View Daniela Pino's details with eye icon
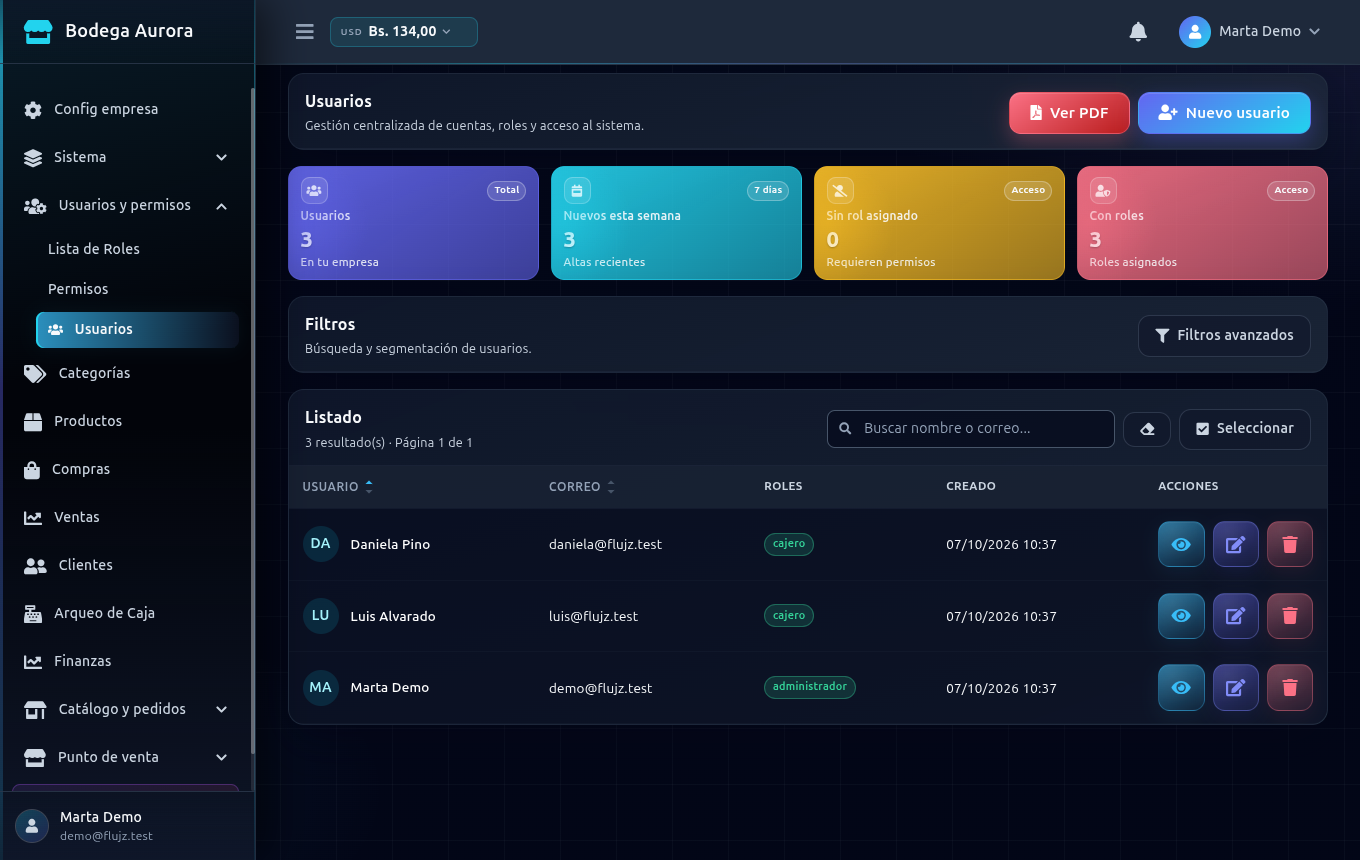The image size is (1360, 860). point(1181,544)
